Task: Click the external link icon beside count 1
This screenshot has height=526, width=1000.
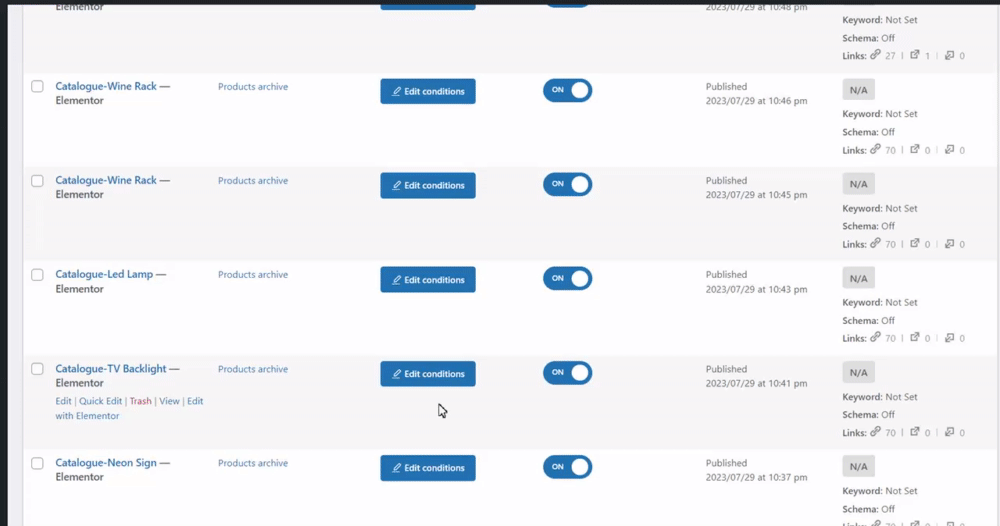Action: (915, 55)
